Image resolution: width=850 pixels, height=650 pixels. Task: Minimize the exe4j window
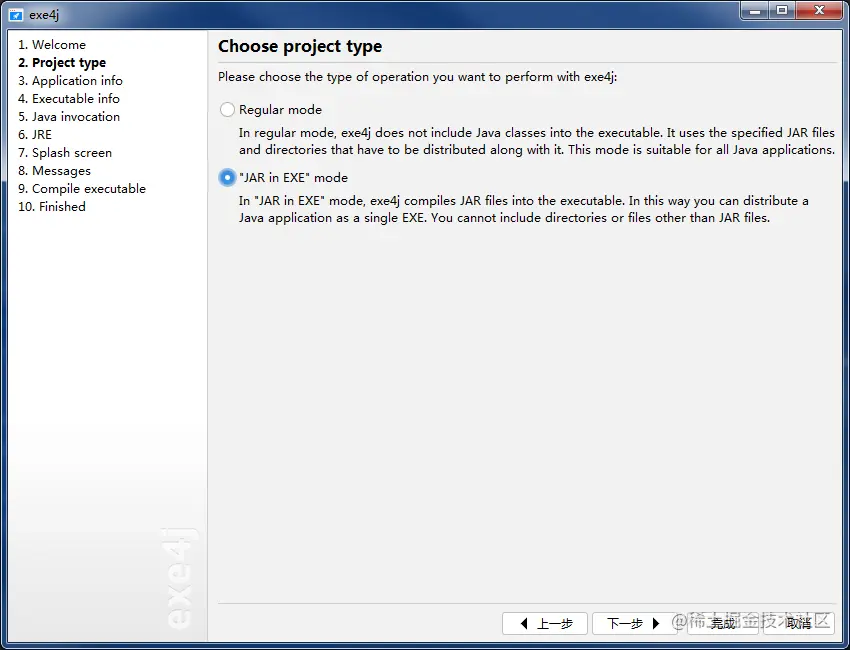pos(755,10)
